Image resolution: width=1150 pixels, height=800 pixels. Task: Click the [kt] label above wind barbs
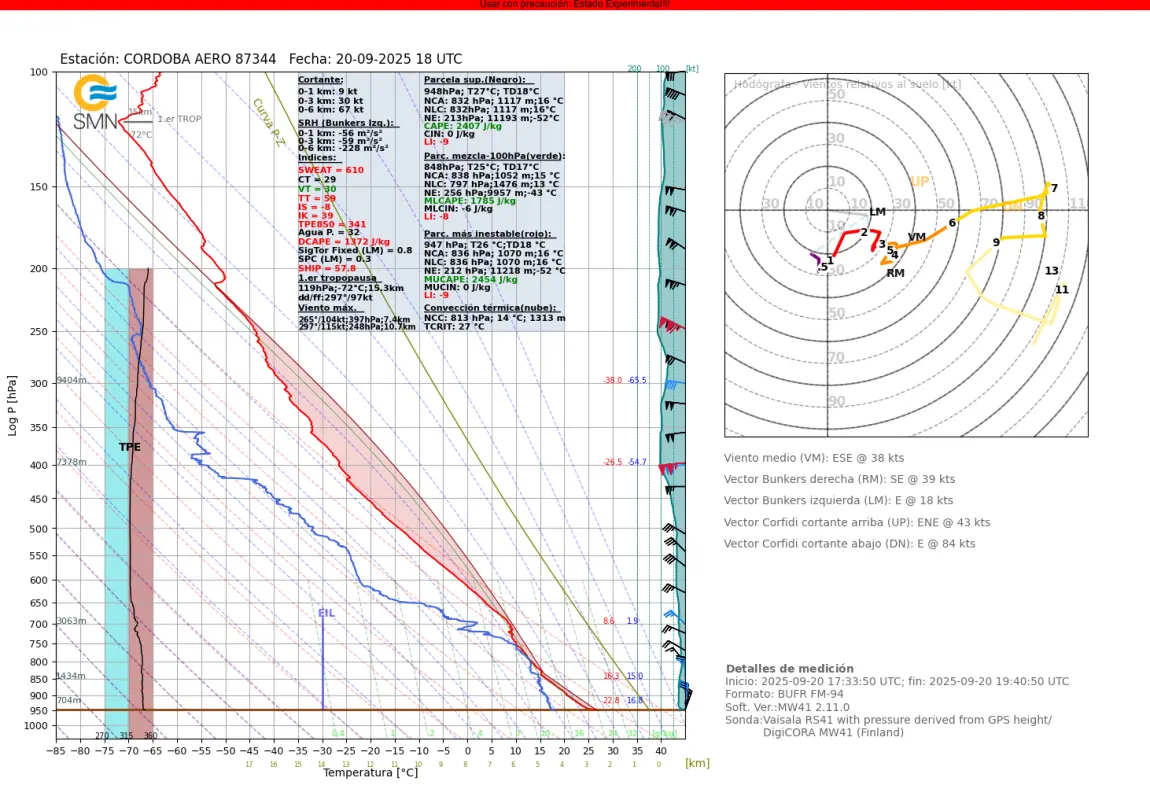tap(692, 68)
